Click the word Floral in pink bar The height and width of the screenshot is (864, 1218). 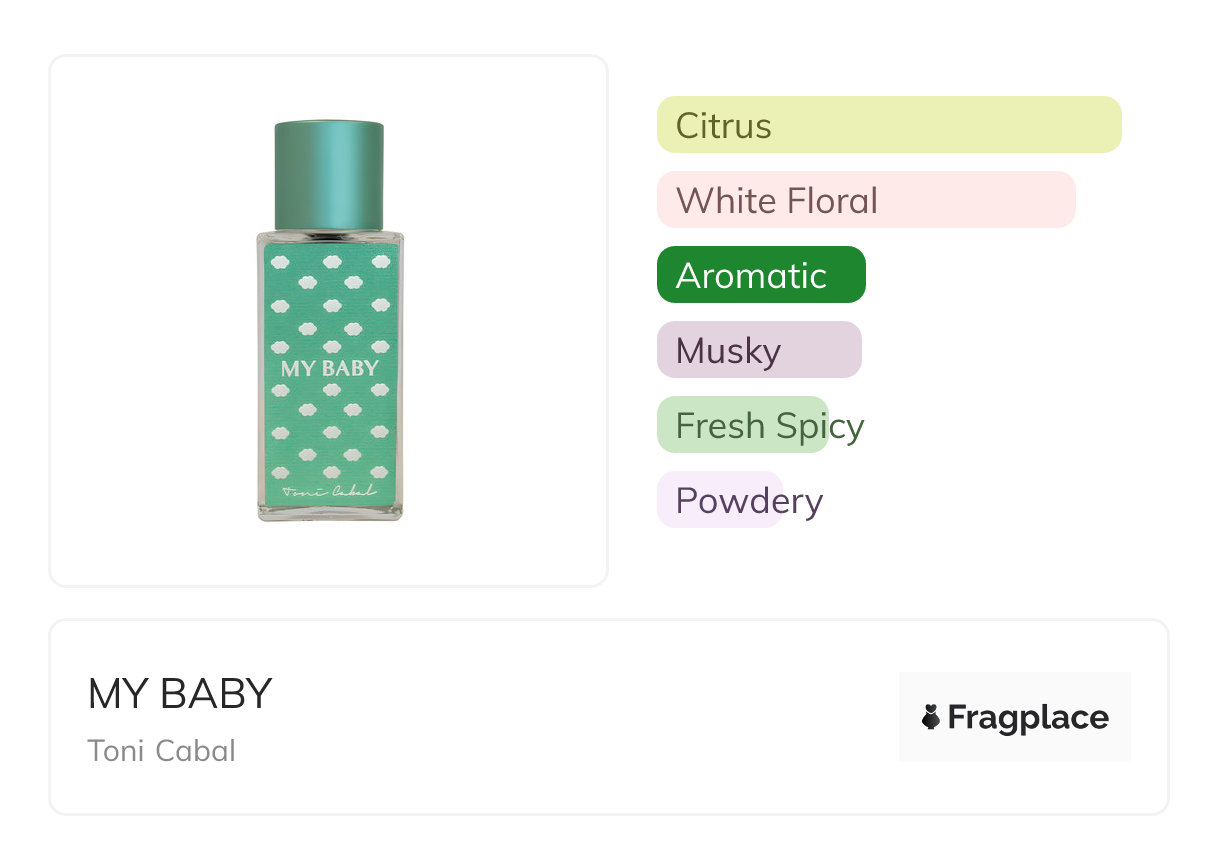(832, 201)
